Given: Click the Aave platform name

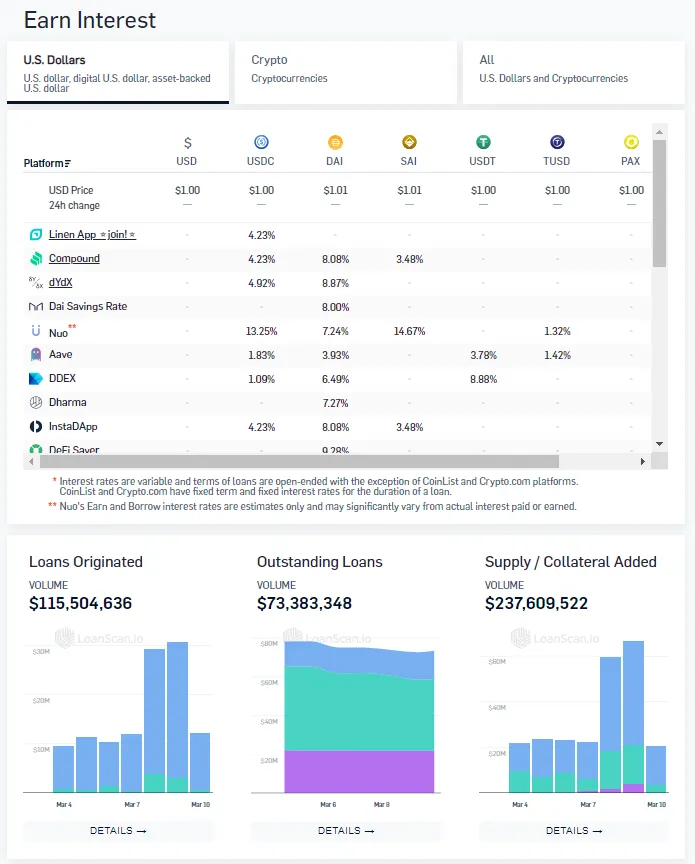Looking at the screenshot, I should tap(61, 354).
